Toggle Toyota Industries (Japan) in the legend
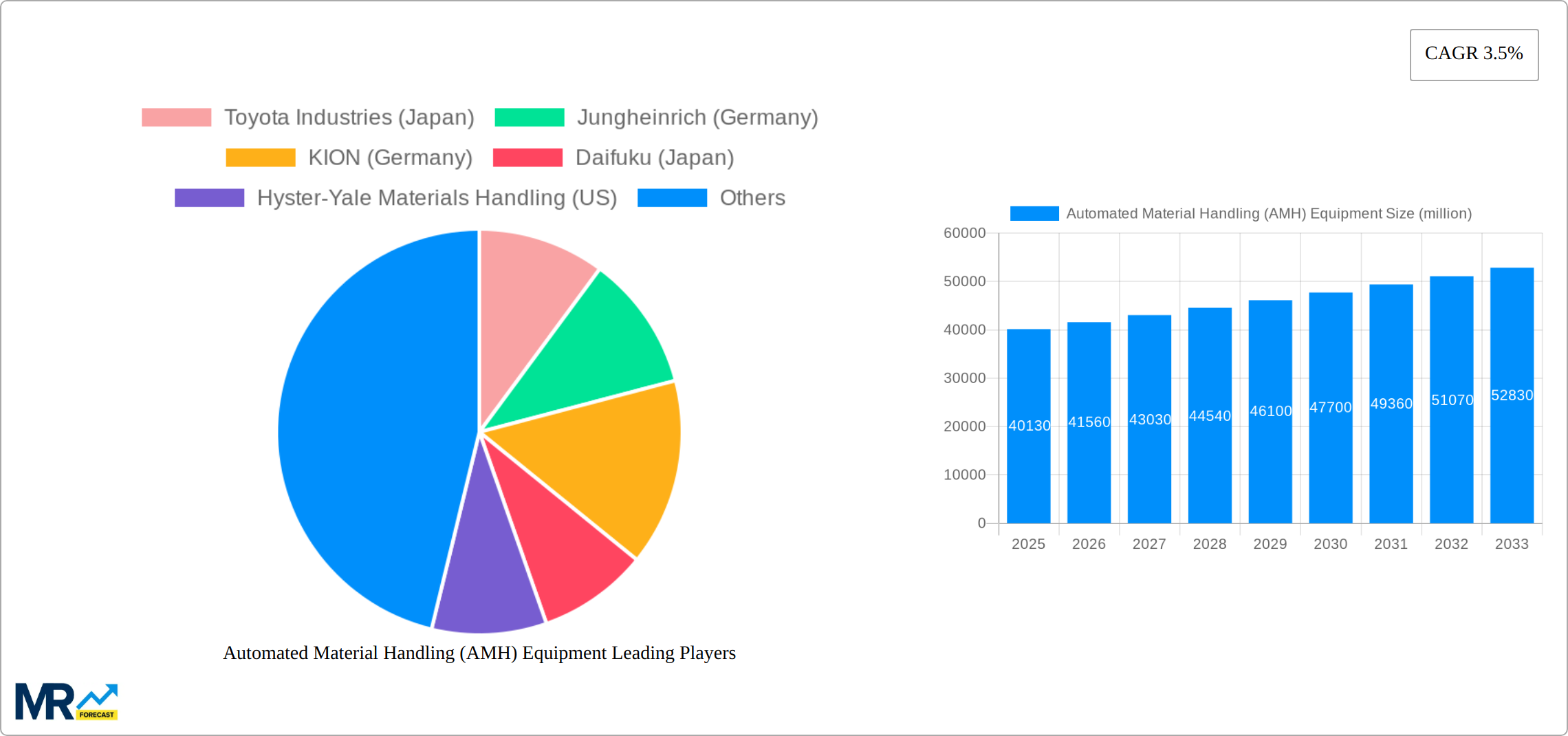Image resolution: width=1568 pixels, height=736 pixels. click(x=349, y=117)
